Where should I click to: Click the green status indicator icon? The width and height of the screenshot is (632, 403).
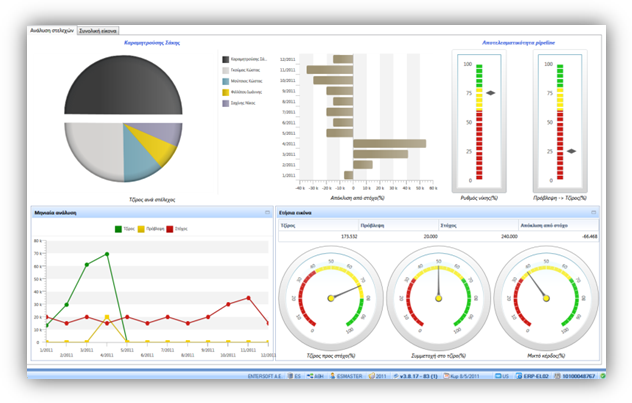click(x=603, y=376)
